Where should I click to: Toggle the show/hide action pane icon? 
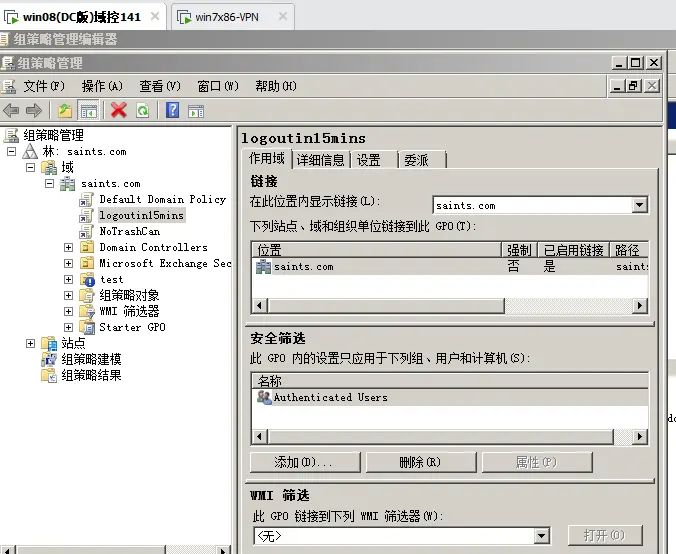point(196,111)
